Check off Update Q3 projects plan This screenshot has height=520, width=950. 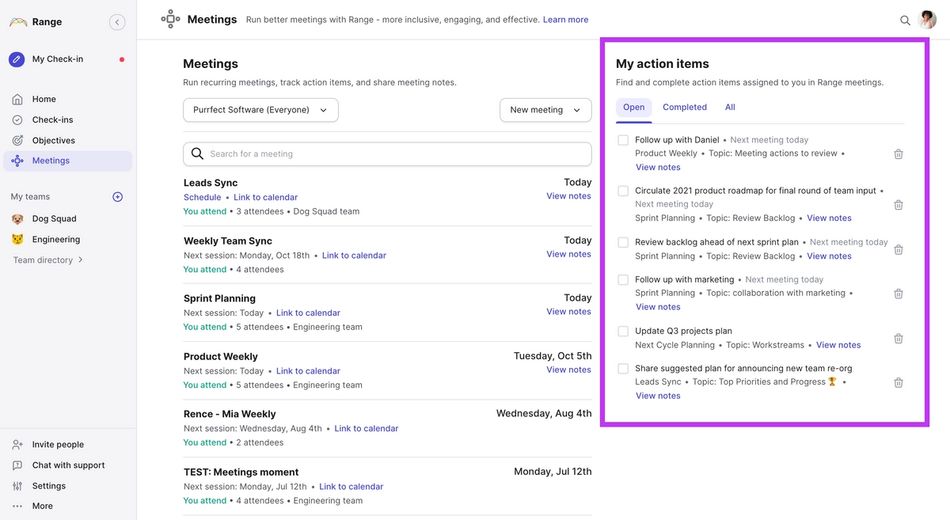coord(623,331)
